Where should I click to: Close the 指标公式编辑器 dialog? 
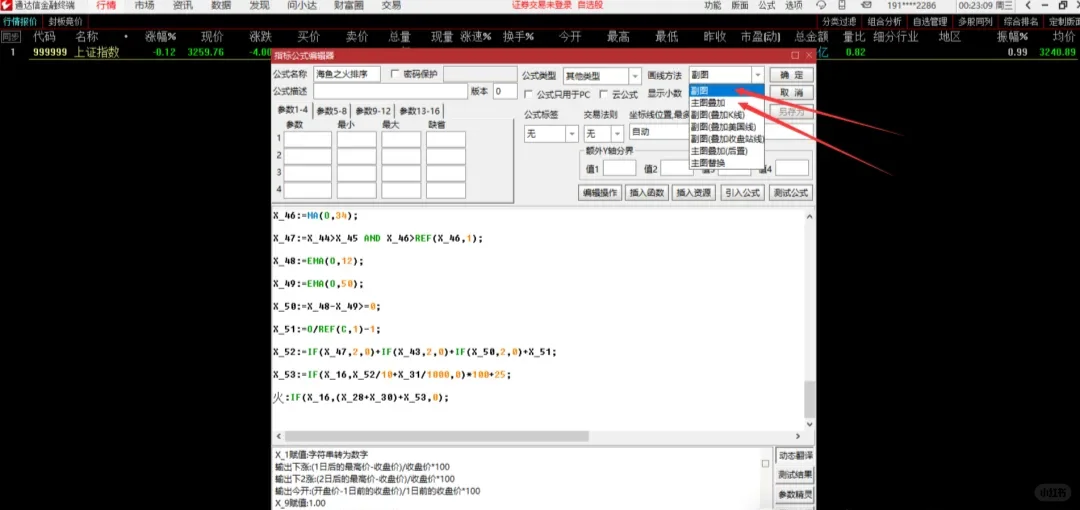[x=809, y=55]
